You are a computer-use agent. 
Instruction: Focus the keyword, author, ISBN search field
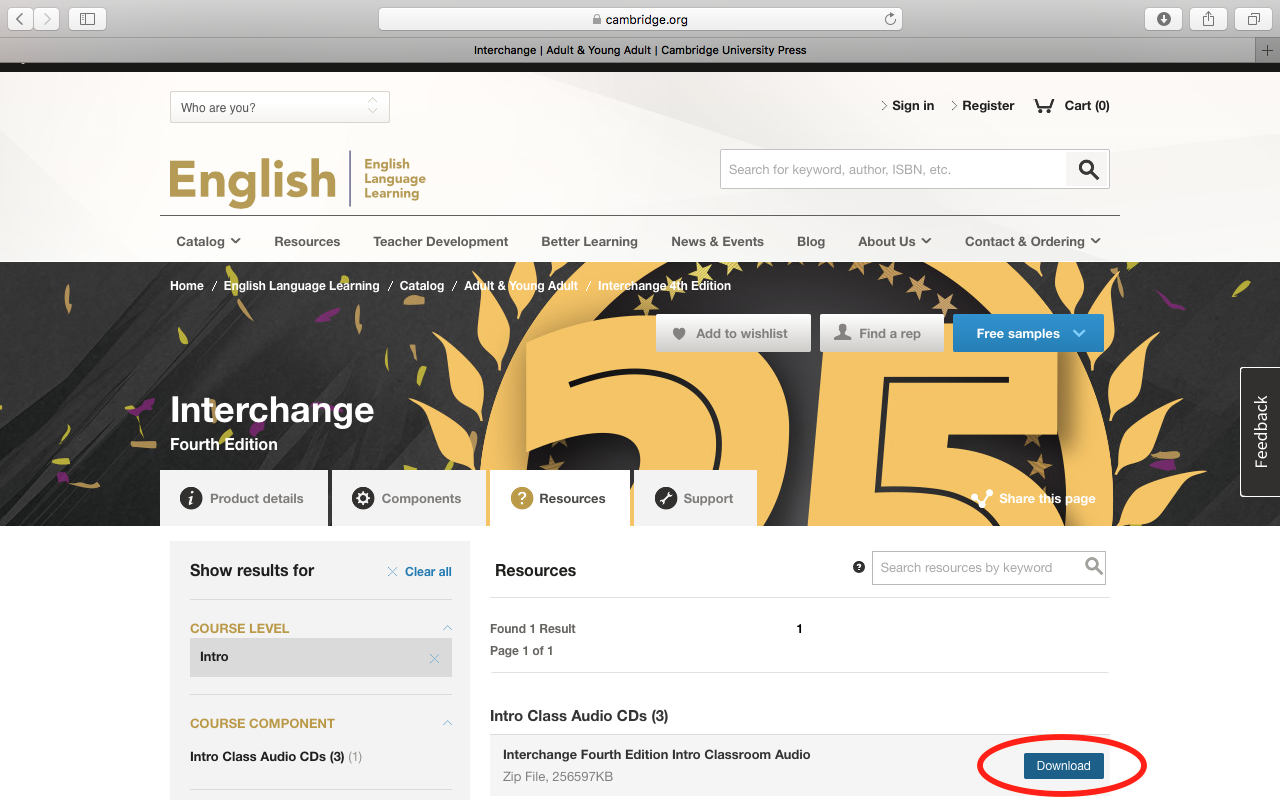pyautogui.click(x=893, y=170)
